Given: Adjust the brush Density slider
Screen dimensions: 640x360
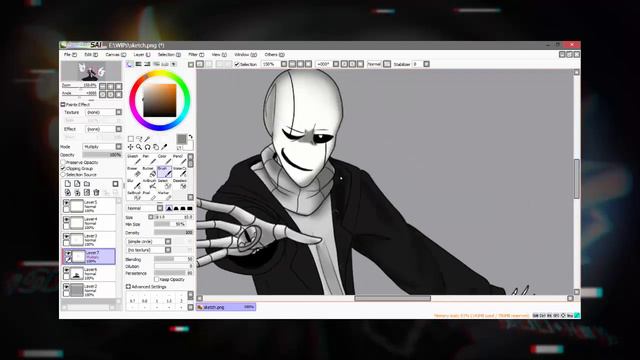Looking at the screenshot, I should [x=173, y=233].
